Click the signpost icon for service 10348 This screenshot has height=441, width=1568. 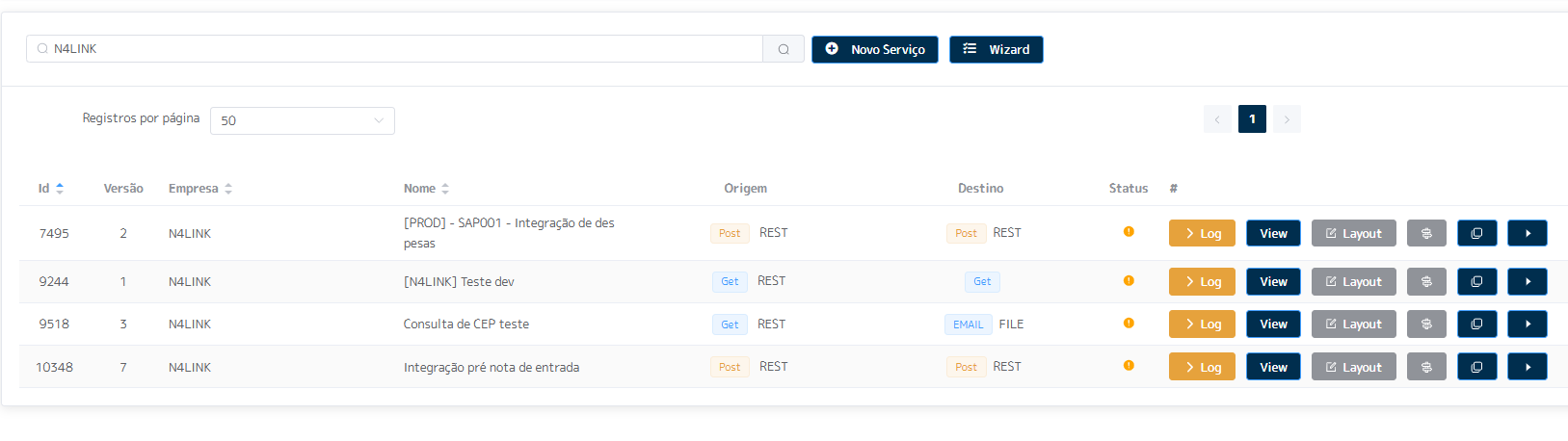point(1426,367)
